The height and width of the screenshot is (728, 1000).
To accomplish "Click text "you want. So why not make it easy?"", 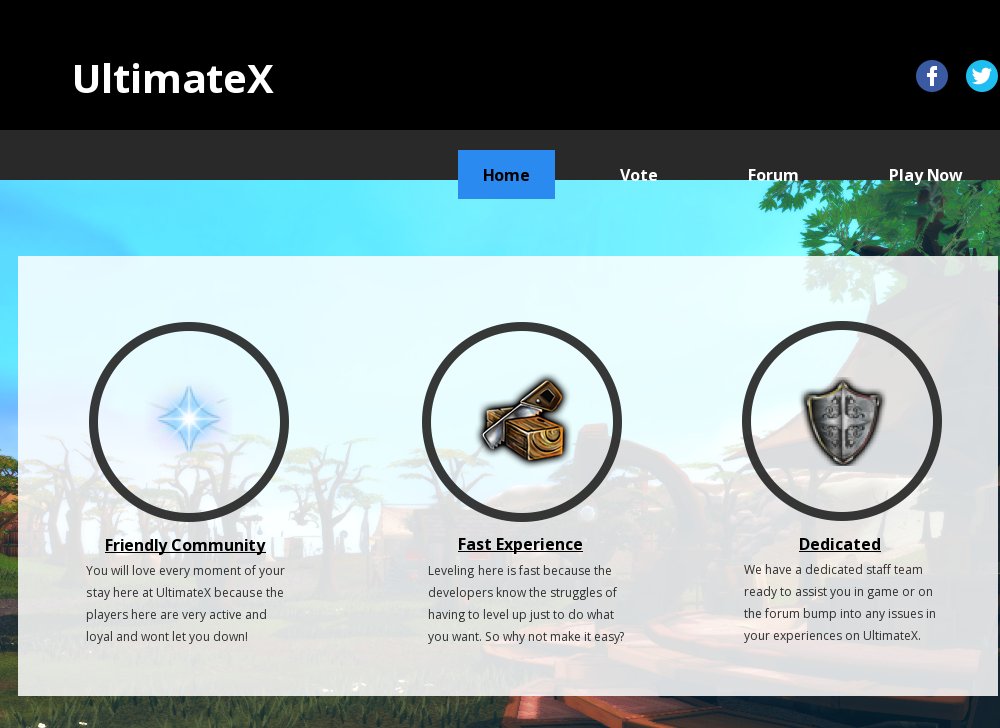I will click(x=526, y=636).
